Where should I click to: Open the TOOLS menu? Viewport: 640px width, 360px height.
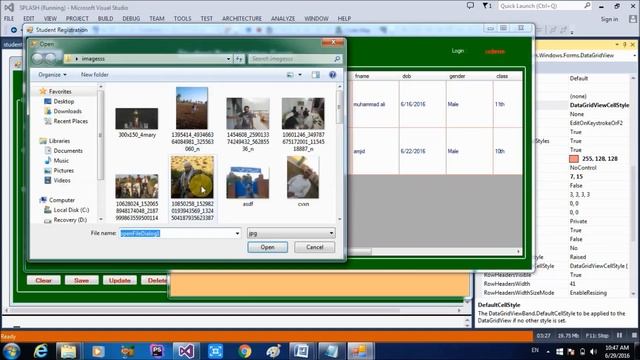pyautogui.click(x=182, y=18)
